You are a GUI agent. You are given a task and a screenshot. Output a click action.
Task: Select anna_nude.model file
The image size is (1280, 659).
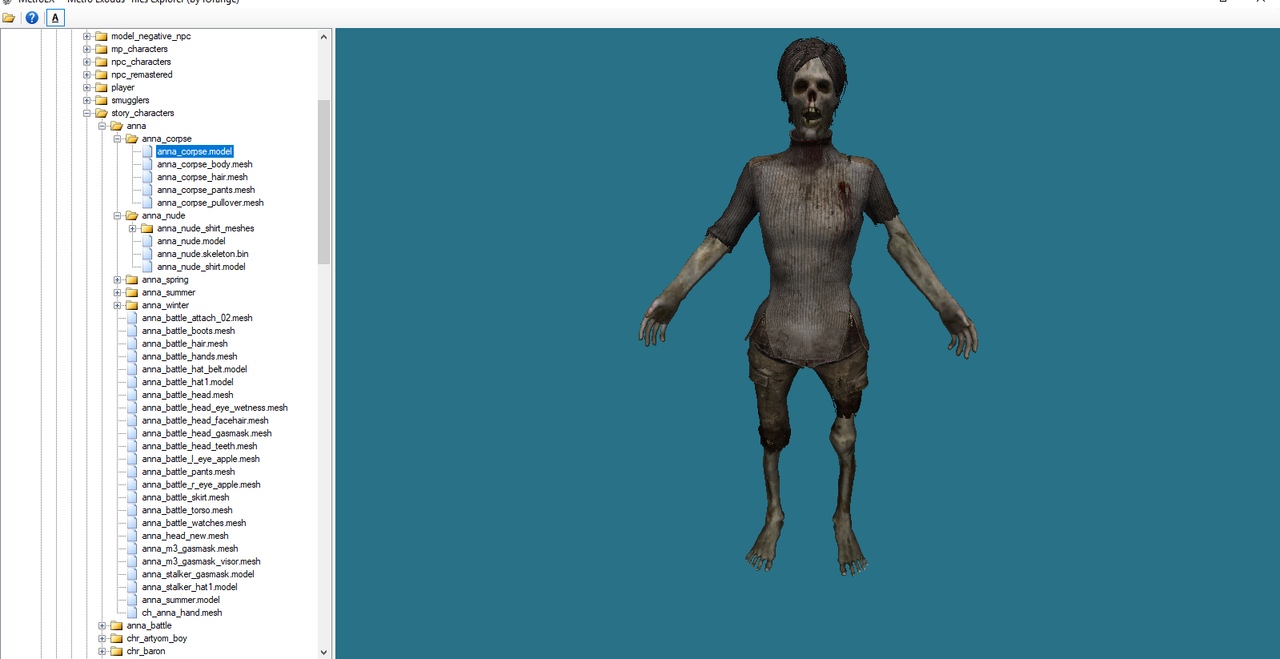coord(190,241)
